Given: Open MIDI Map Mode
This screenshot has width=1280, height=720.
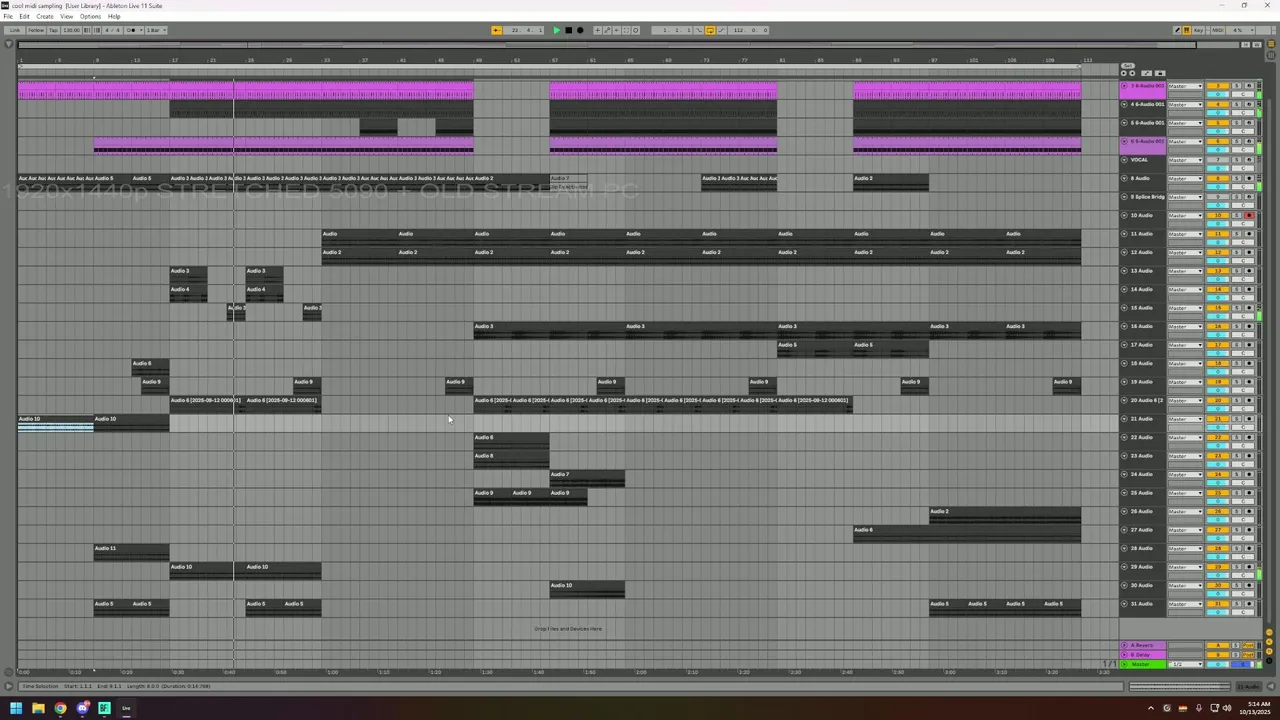Looking at the screenshot, I should (1218, 30).
